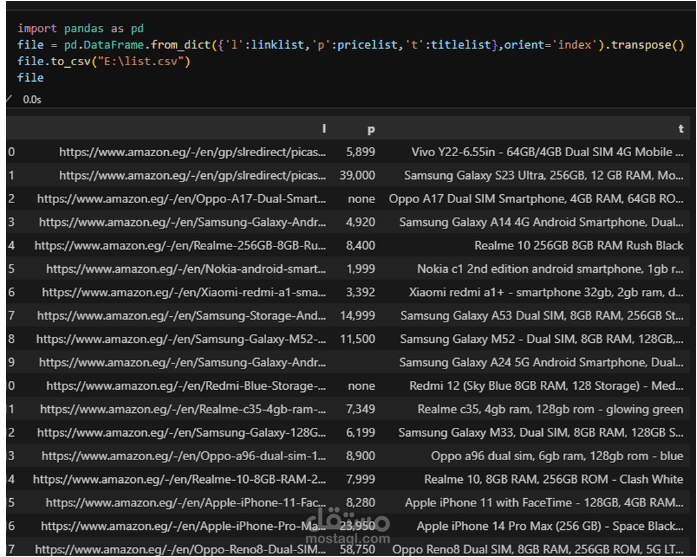Click the Samsung Galaxy M33 title cell
Image resolution: width=697 pixels, height=557 pixels.
point(541,433)
